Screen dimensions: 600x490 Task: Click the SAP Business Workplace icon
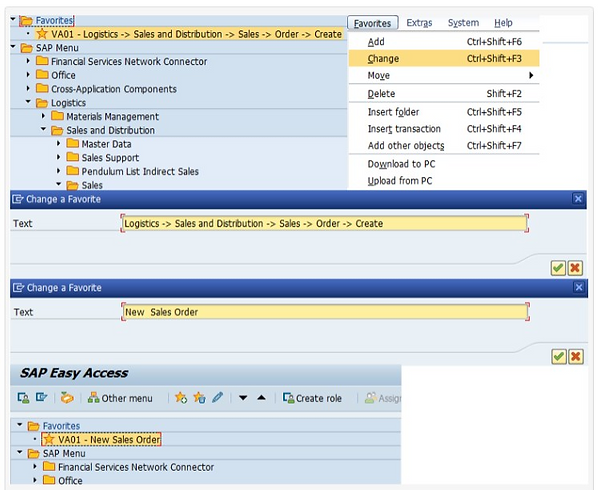[67, 398]
